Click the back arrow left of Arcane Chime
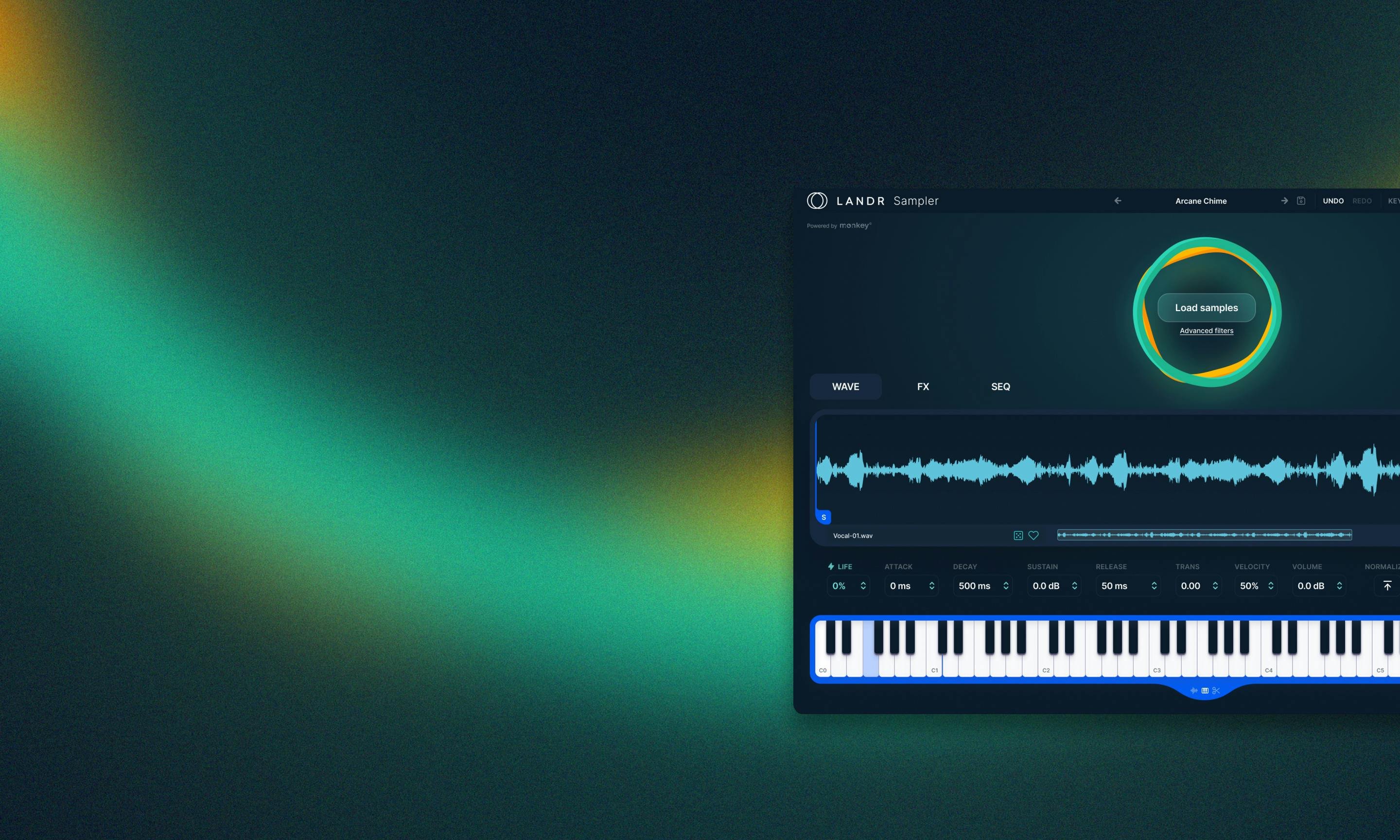Screen dimensions: 1400x840 (x=1118, y=200)
